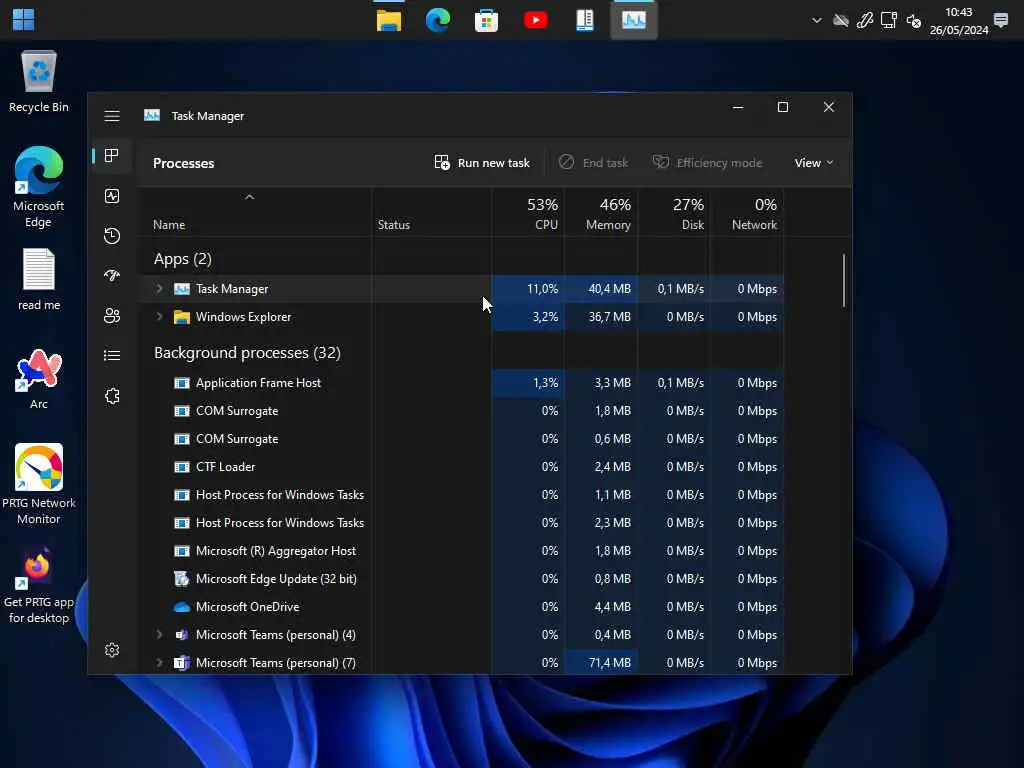Image resolution: width=1024 pixels, height=768 pixels.
Task: Select the PRTG Network Monitor desktop icon
Action: 39,484
